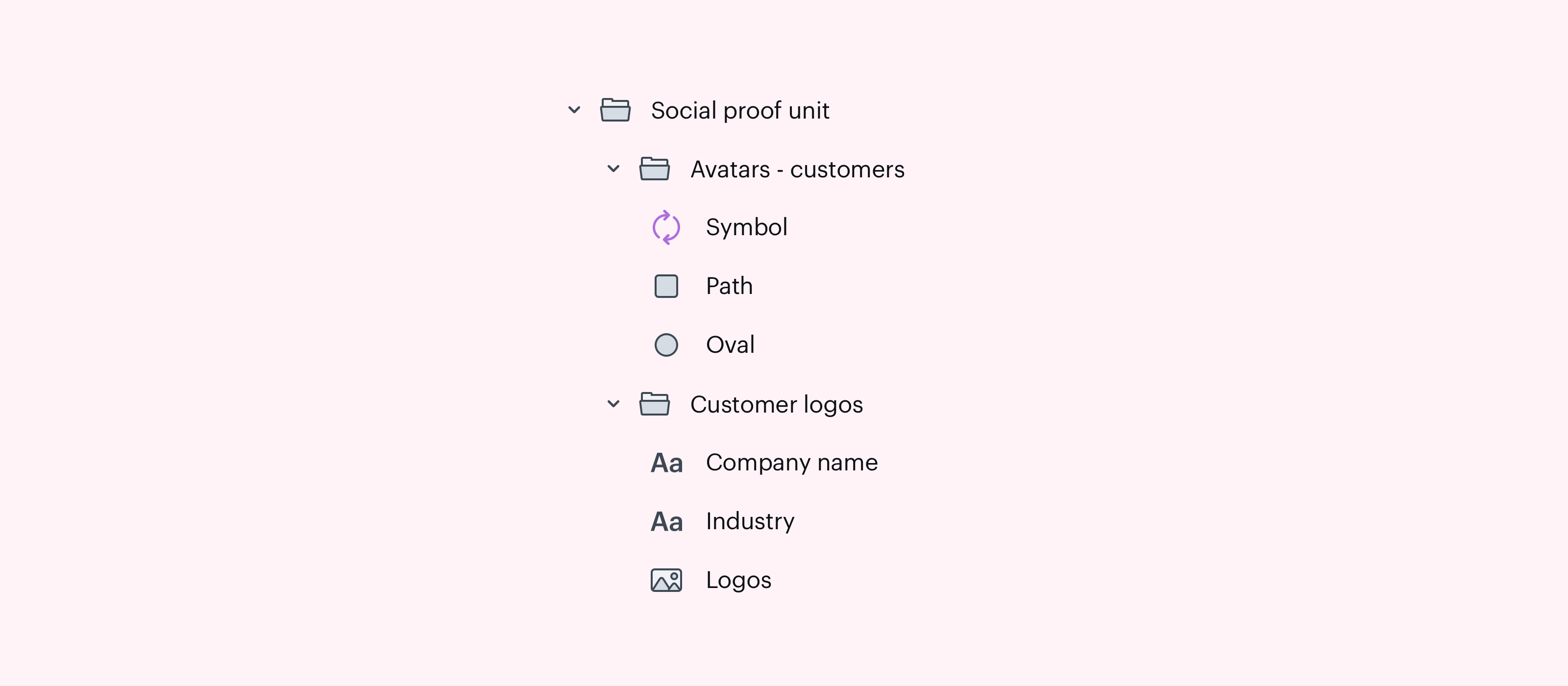The height and width of the screenshot is (686, 1568).
Task: Click the folder icon beside Social proof unit
Action: (x=615, y=110)
